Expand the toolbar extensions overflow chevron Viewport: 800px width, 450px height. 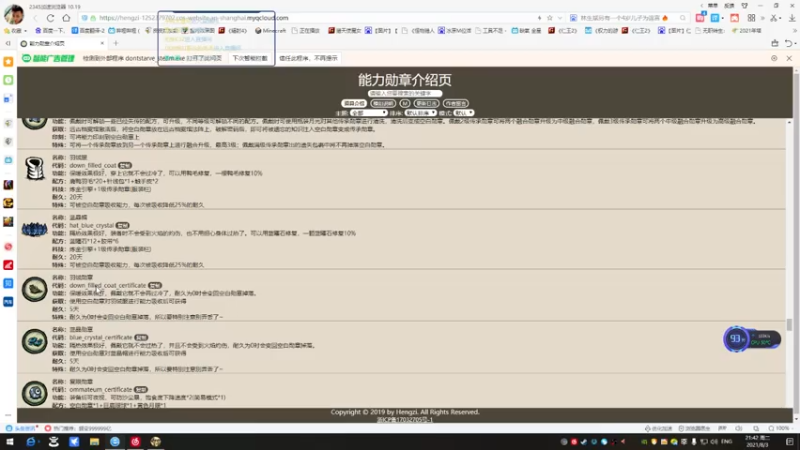(763, 18)
